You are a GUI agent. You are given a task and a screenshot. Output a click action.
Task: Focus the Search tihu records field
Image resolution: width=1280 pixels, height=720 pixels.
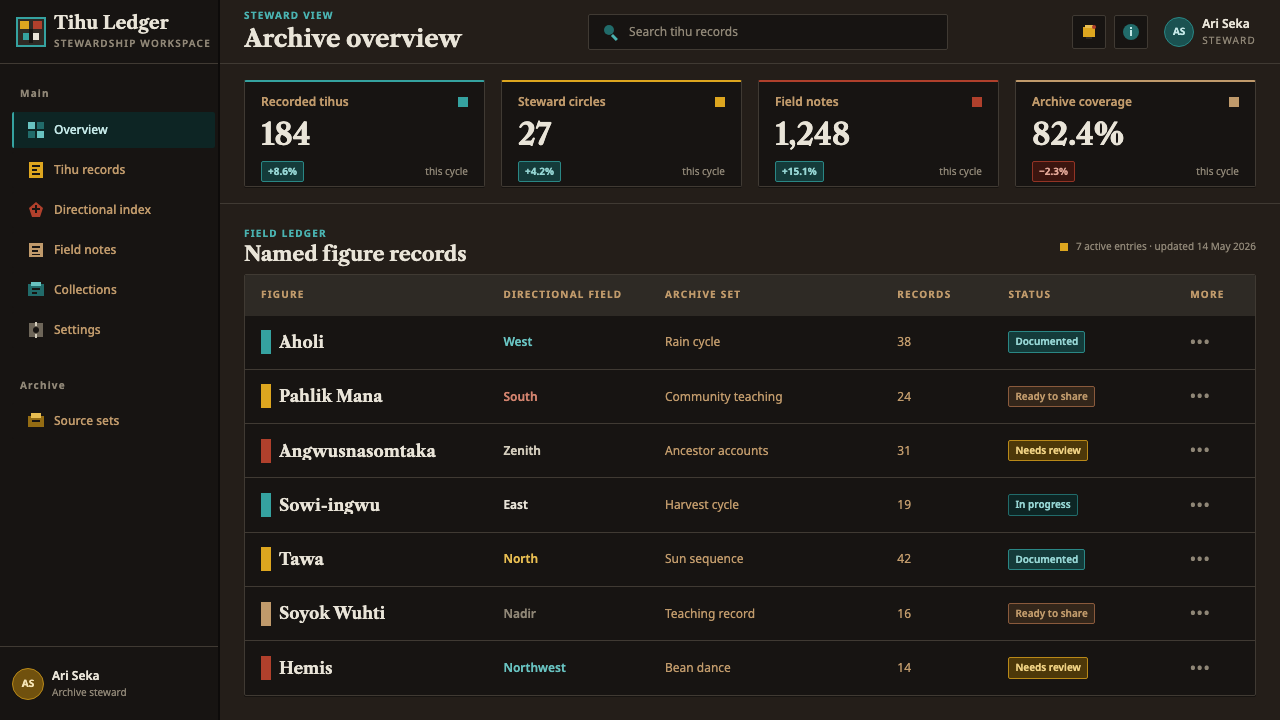pyautogui.click(x=768, y=32)
